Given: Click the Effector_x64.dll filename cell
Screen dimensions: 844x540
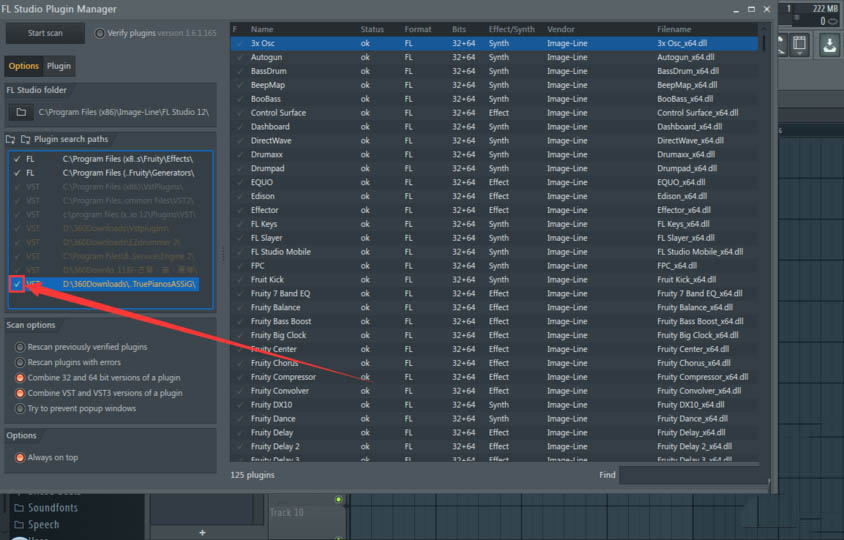Looking at the screenshot, I should pyautogui.click(x=684, y=211).
